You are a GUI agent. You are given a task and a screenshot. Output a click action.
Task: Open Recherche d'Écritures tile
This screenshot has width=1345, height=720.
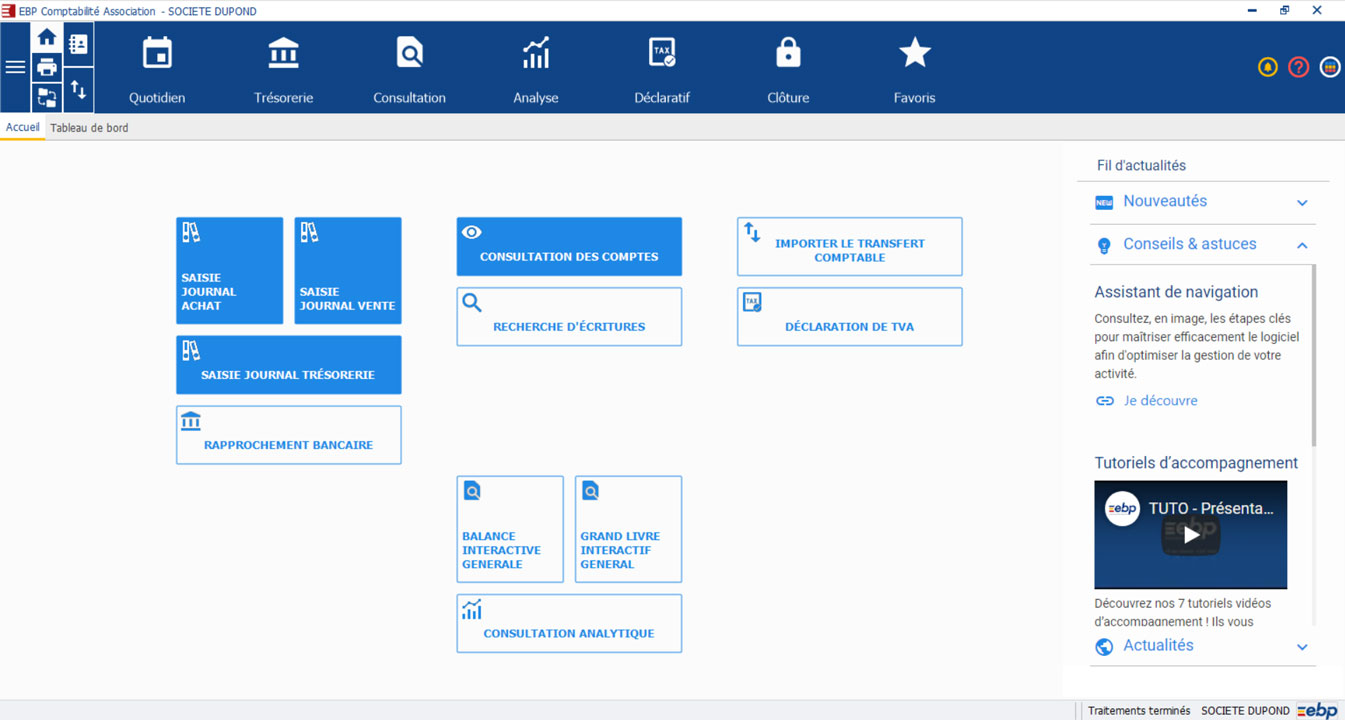[569, 317]
